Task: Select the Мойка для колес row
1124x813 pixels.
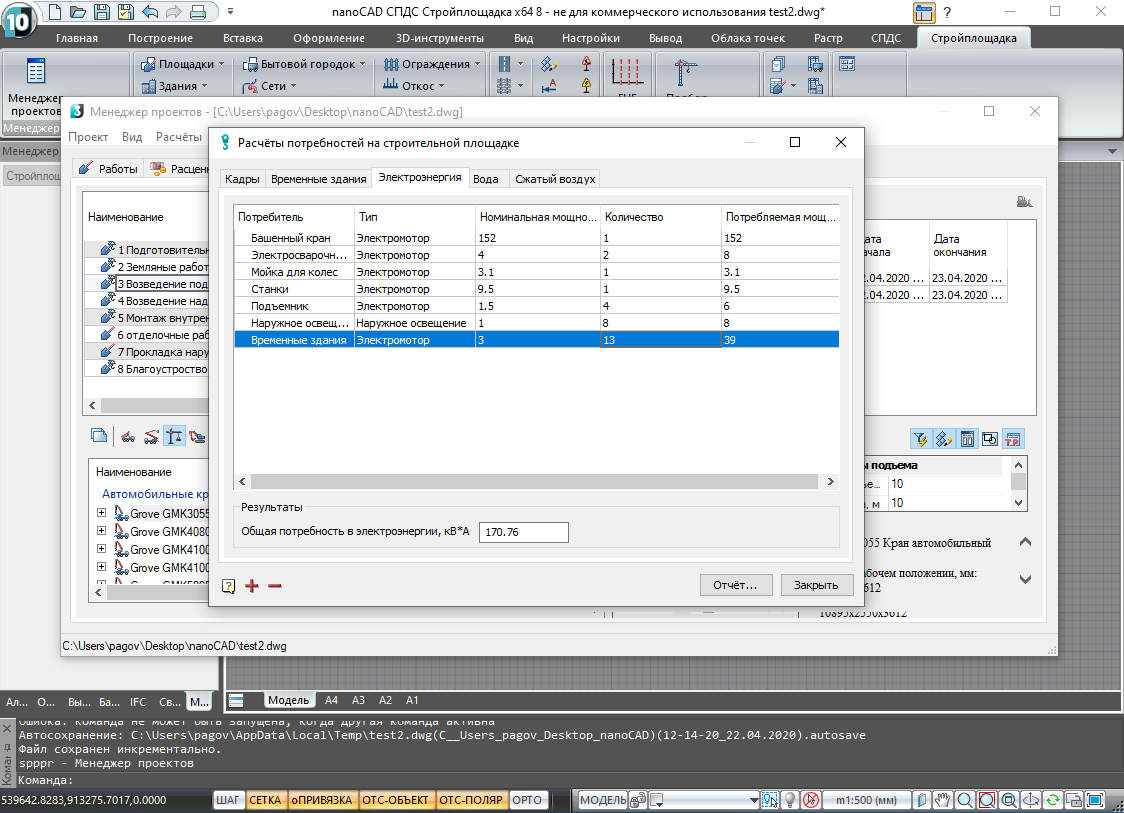Action: [x=536, y=272]
